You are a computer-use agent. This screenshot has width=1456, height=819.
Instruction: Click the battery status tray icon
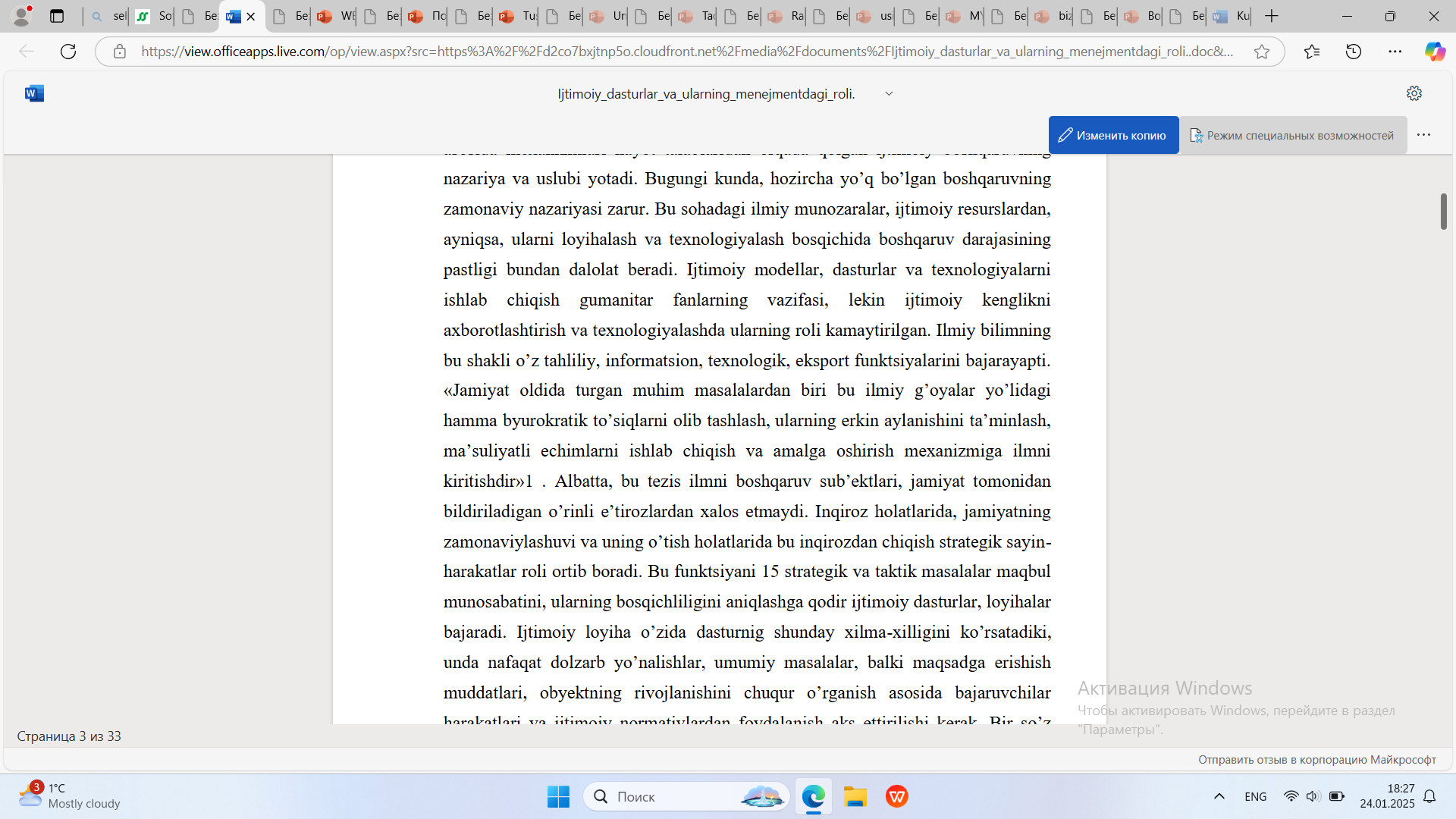tap(1336, 796)
